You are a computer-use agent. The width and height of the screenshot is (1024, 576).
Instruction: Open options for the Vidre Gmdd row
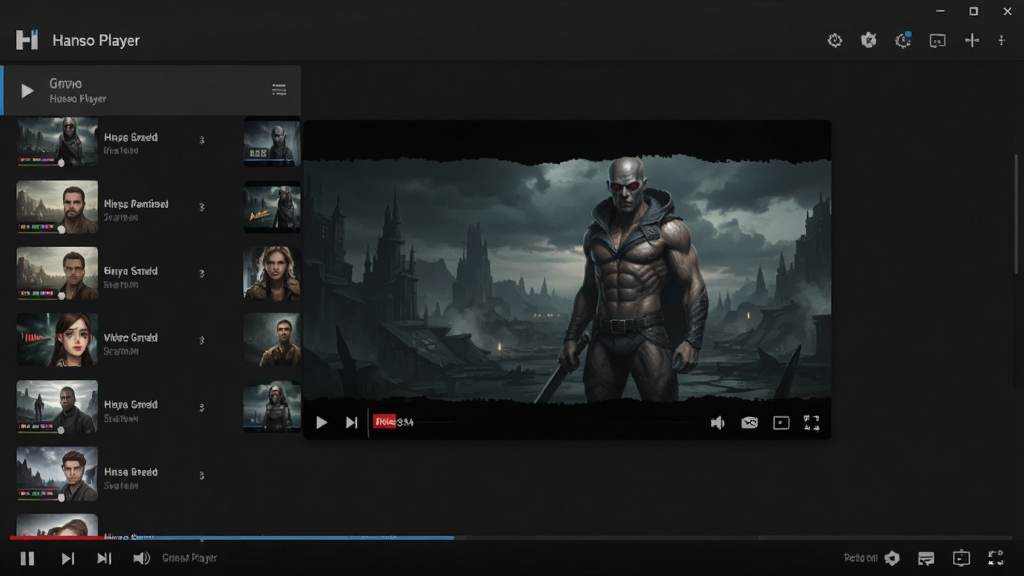click(202, 340)
